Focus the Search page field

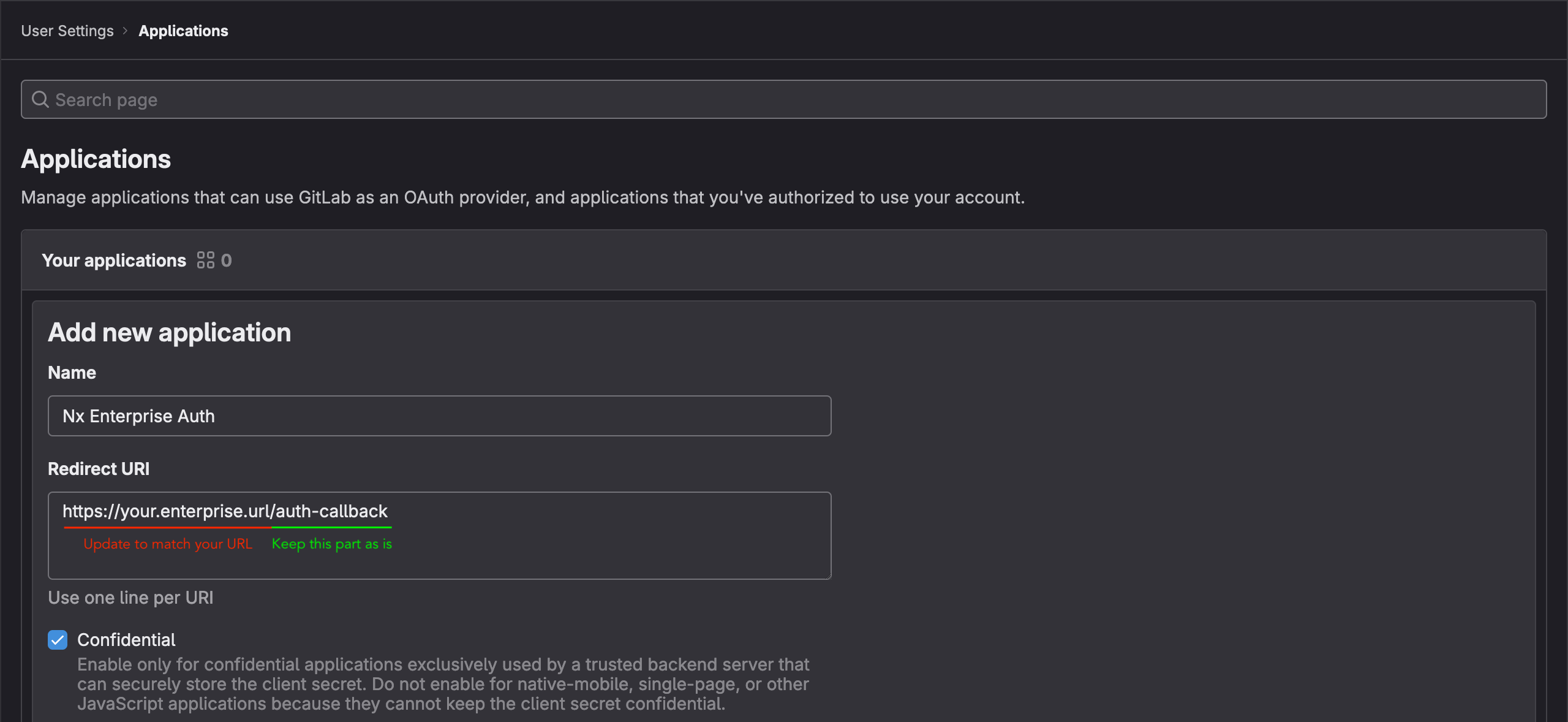(784, 99)
